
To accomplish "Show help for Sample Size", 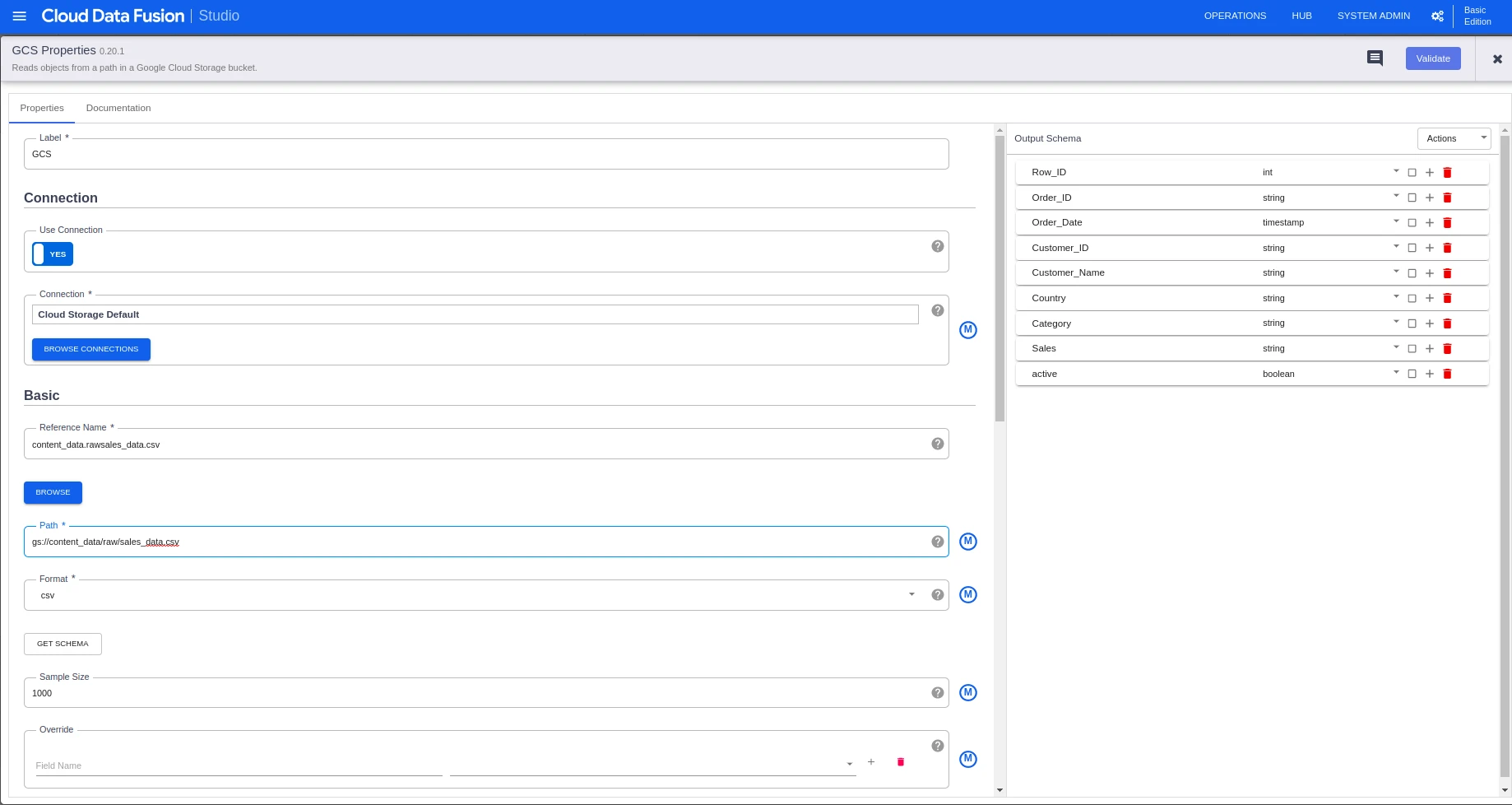I will tap(937, 693).
